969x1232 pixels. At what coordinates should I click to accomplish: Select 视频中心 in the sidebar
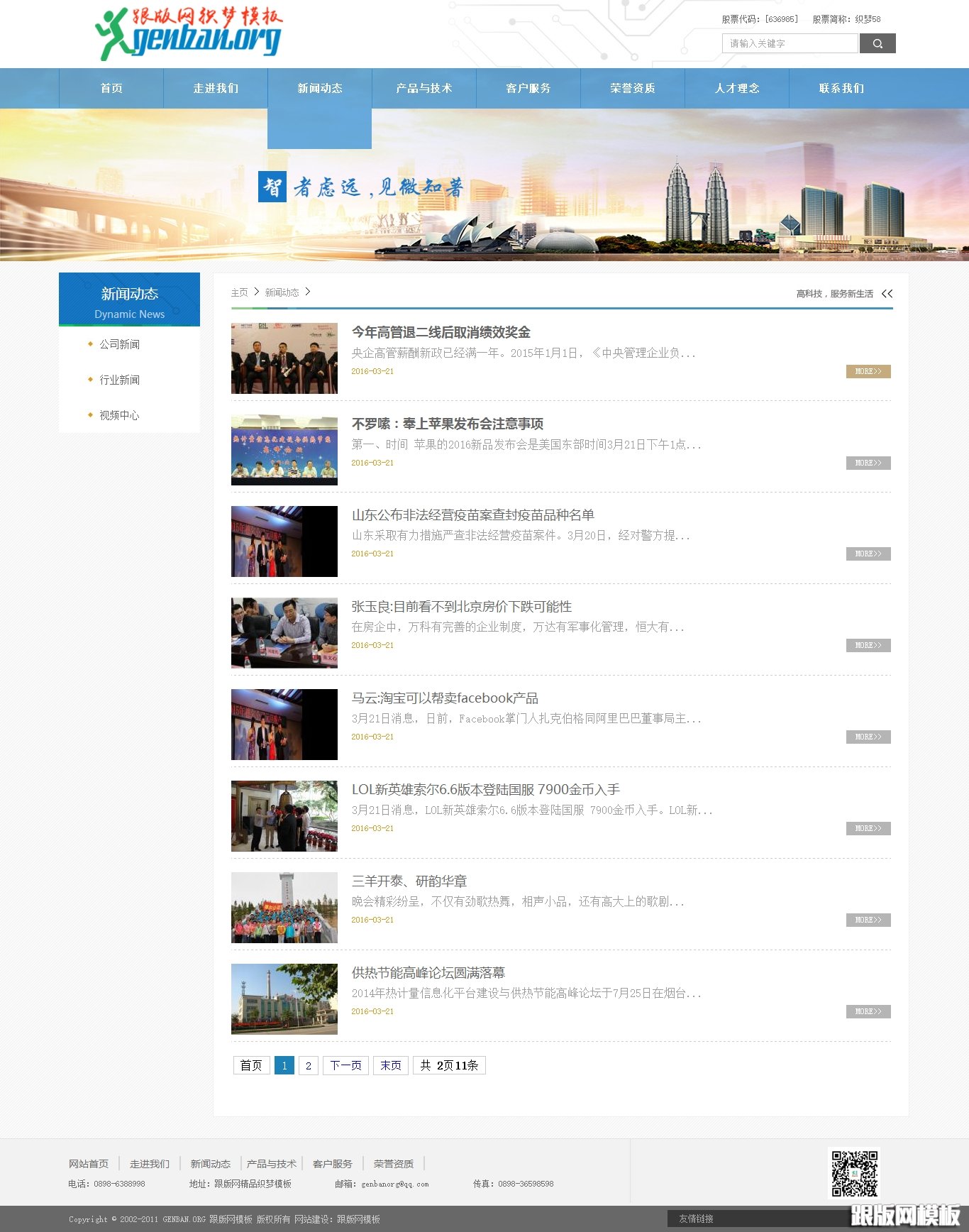coord(119,415)
